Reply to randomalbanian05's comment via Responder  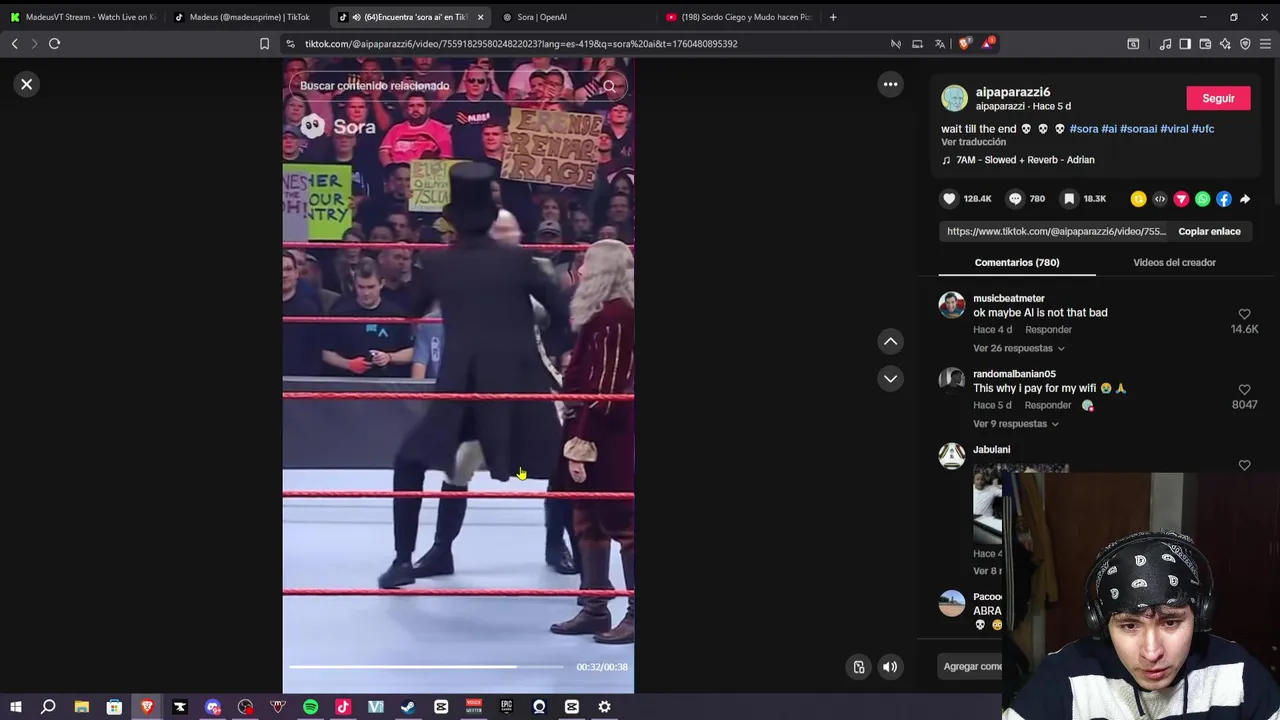(1048, 405)
